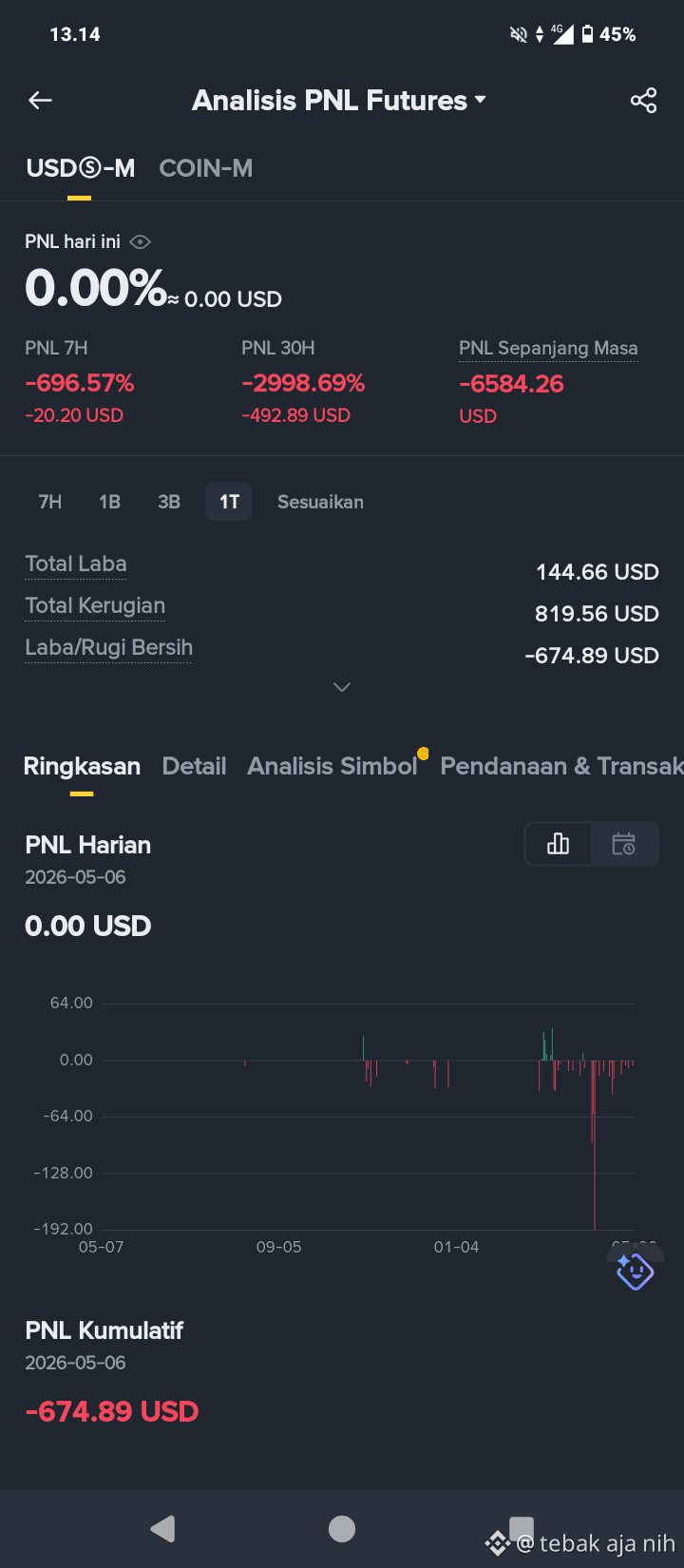
Task: Select the 3B time range
Action: pyautogui.click(x=169, y=502)
